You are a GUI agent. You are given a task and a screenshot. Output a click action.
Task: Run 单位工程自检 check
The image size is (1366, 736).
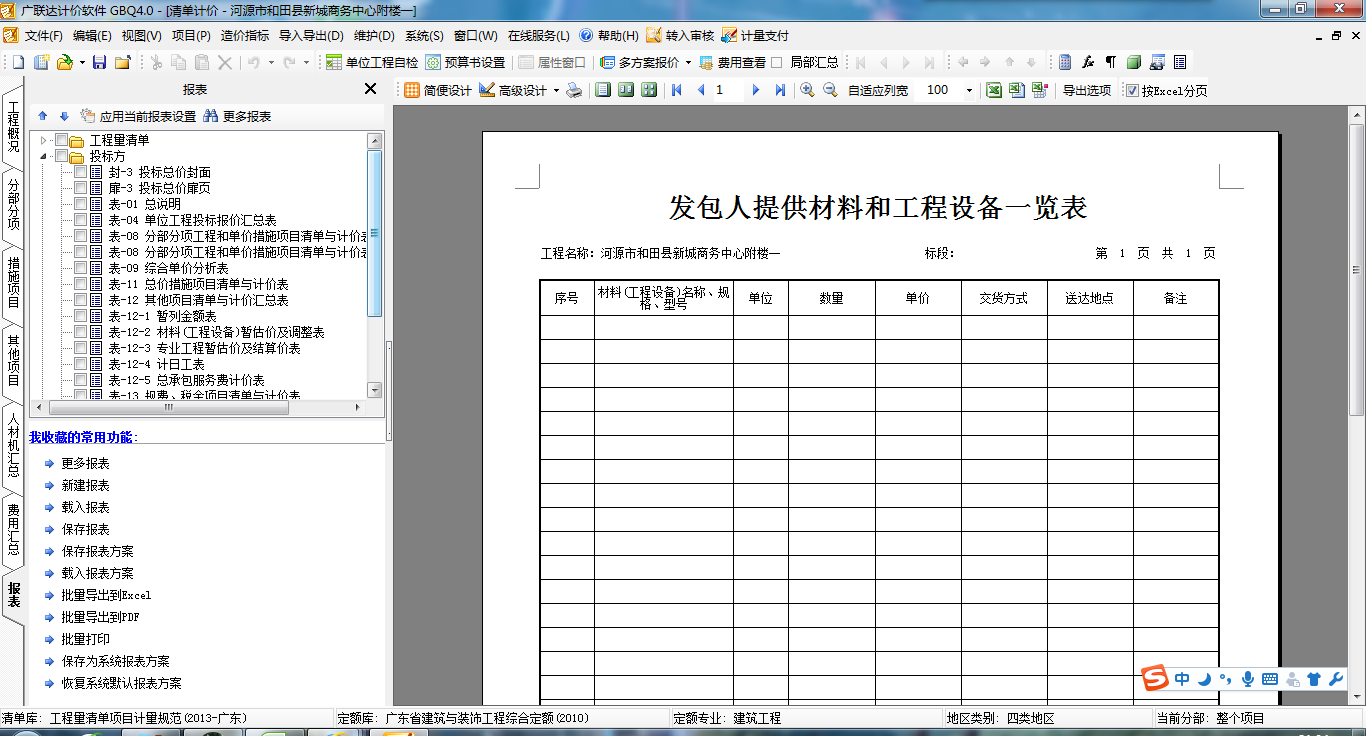coord(372,62)
